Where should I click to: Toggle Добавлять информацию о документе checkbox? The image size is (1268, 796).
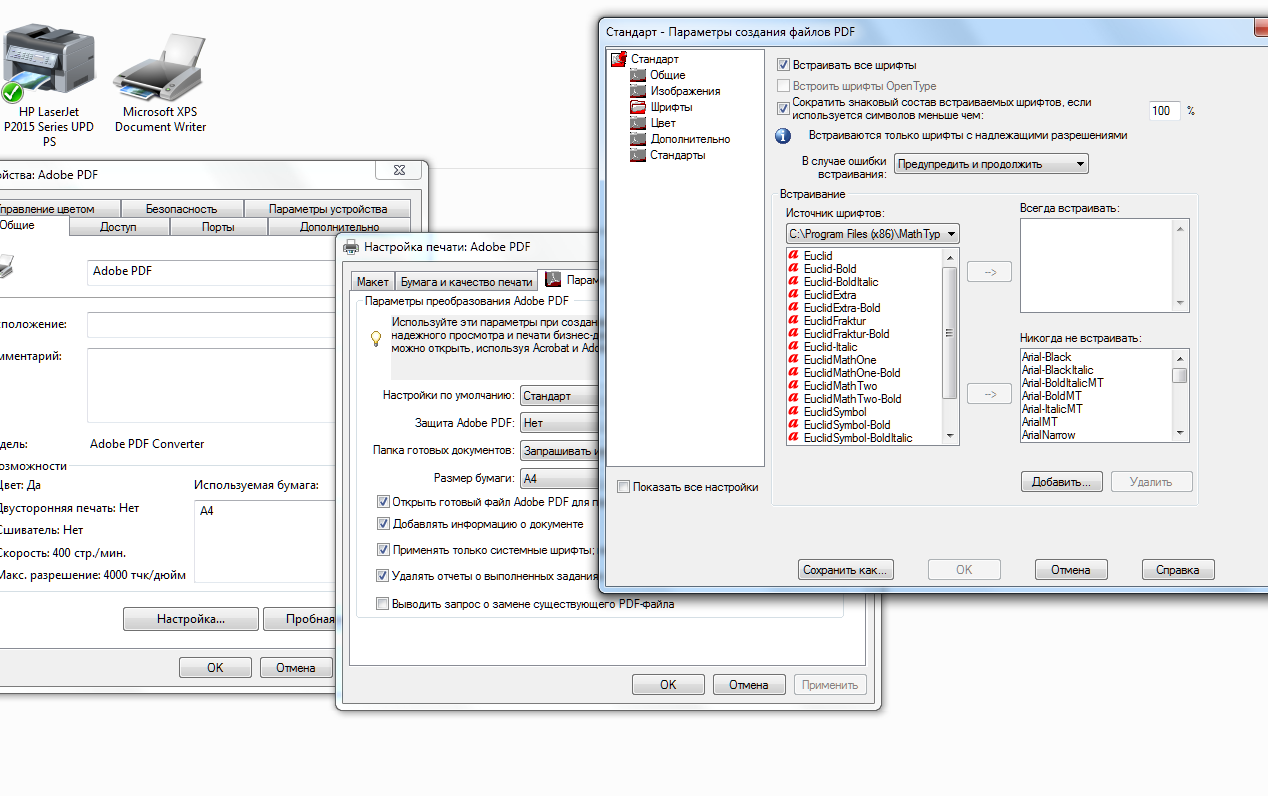tap(383, 523)
